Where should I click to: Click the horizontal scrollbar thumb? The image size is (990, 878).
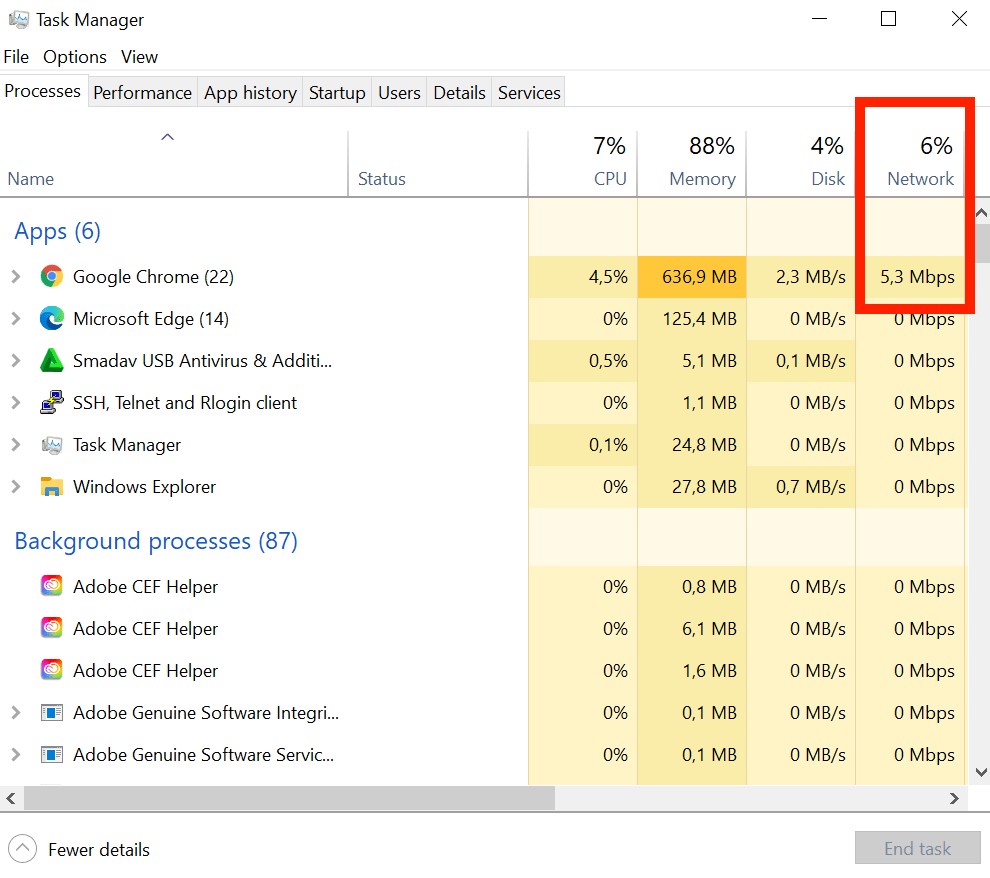[289, 798]
